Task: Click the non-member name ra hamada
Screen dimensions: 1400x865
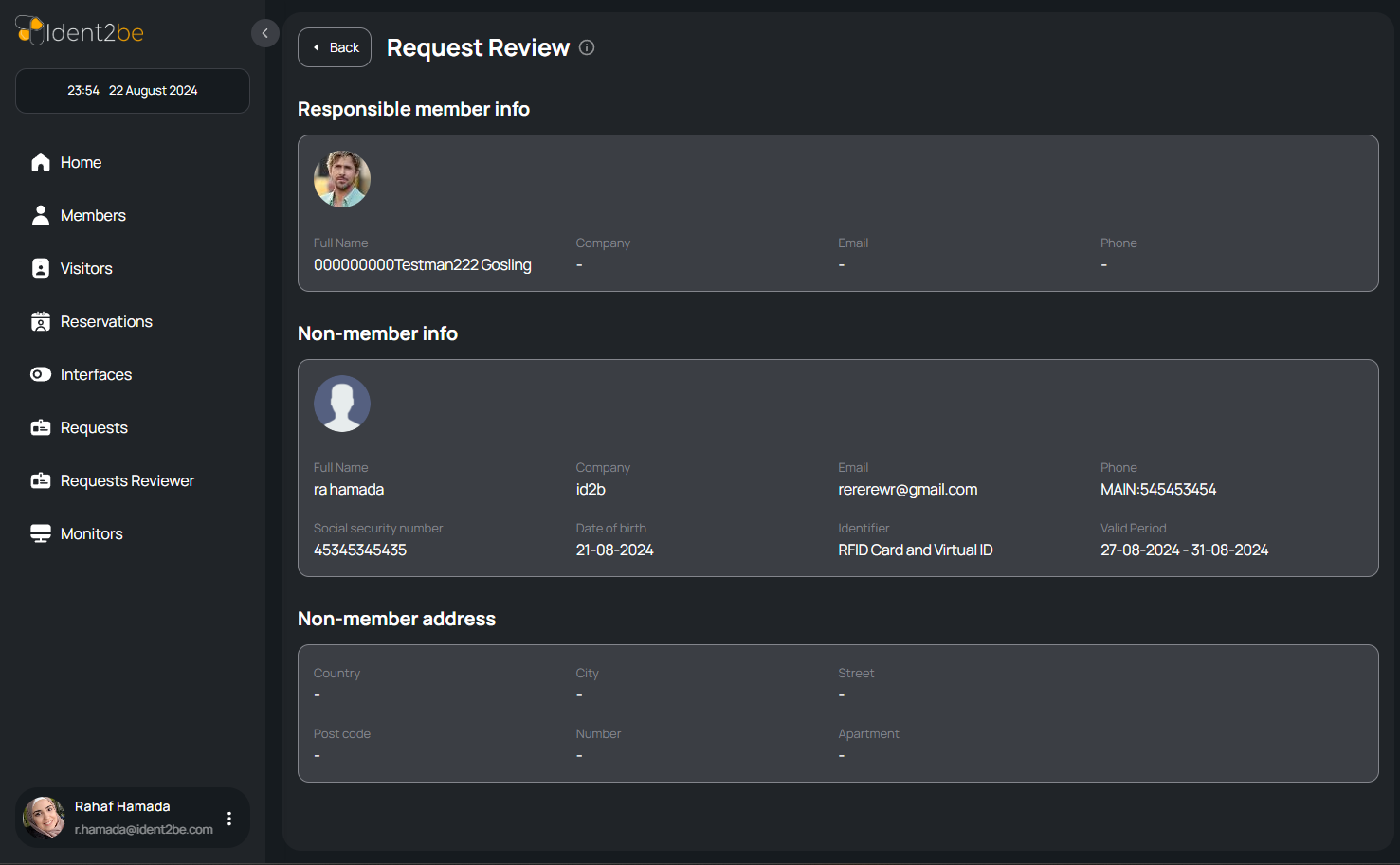Action: point(349,489)
